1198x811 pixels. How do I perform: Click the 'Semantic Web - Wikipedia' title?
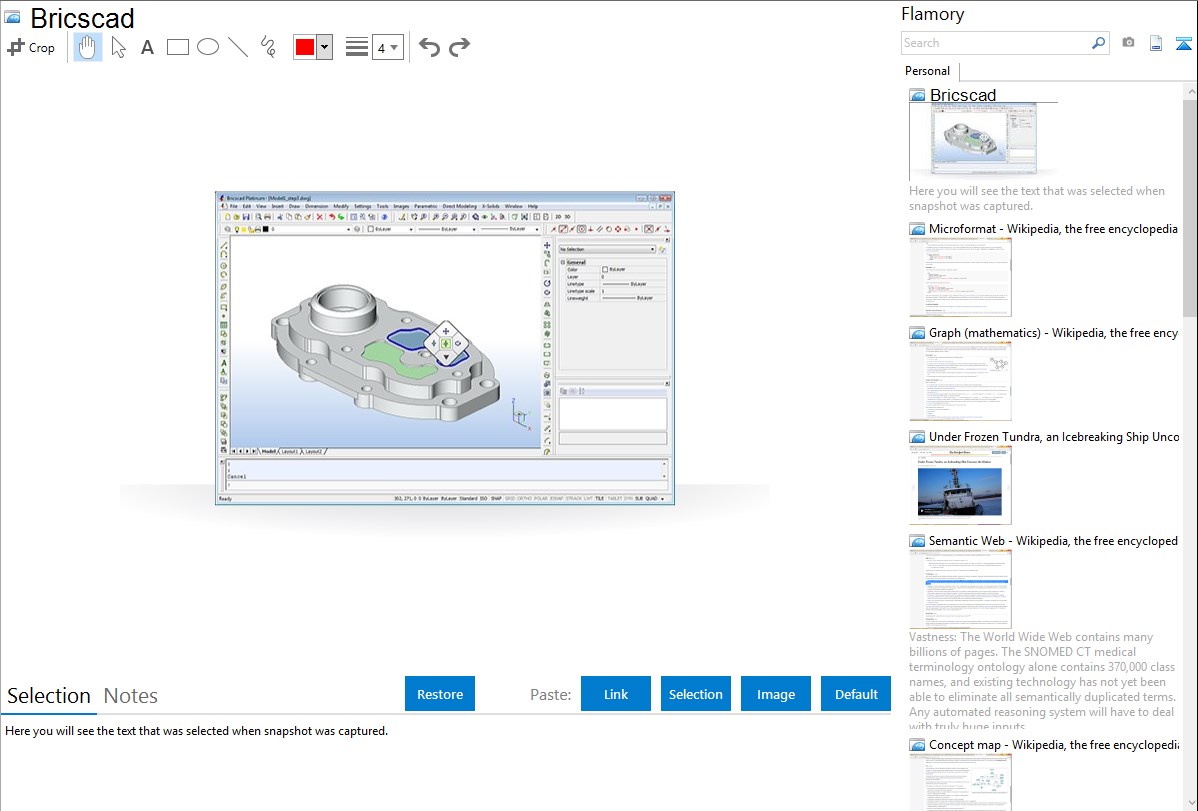[x=1053, y=540]
